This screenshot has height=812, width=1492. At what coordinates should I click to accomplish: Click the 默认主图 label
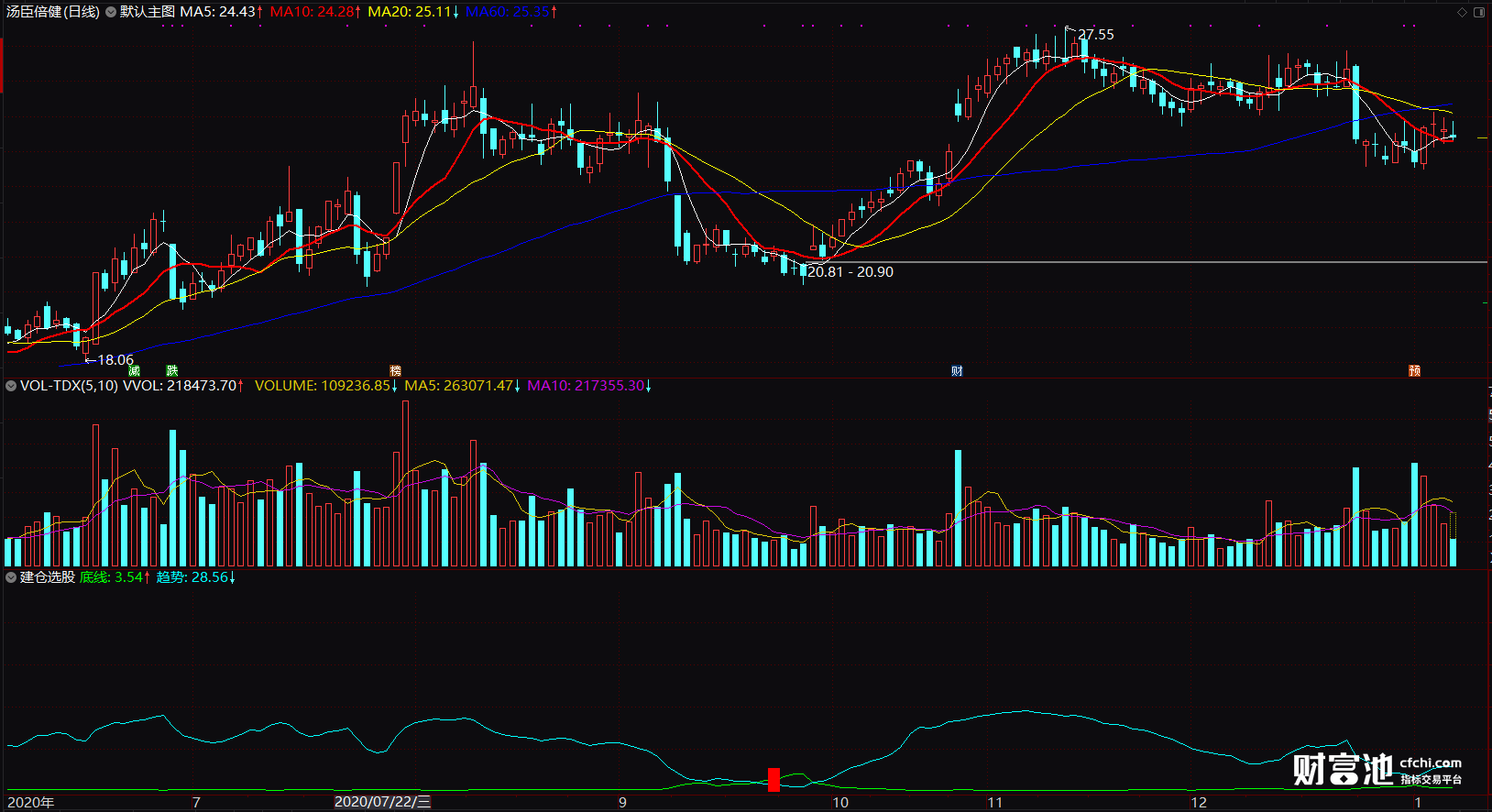click(148, 12)
